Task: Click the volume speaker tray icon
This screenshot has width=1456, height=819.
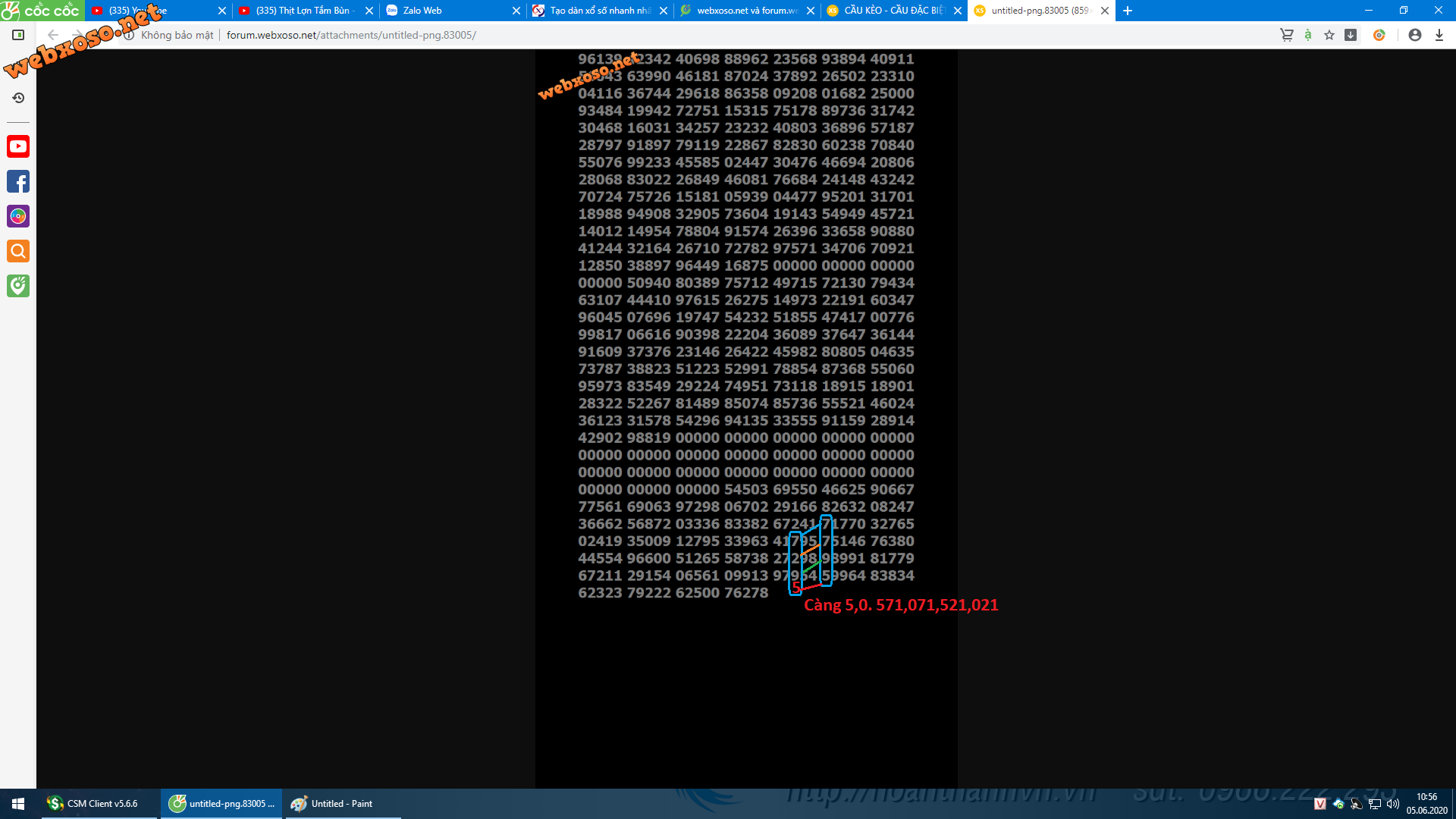Action: [x=1393, y=804]
